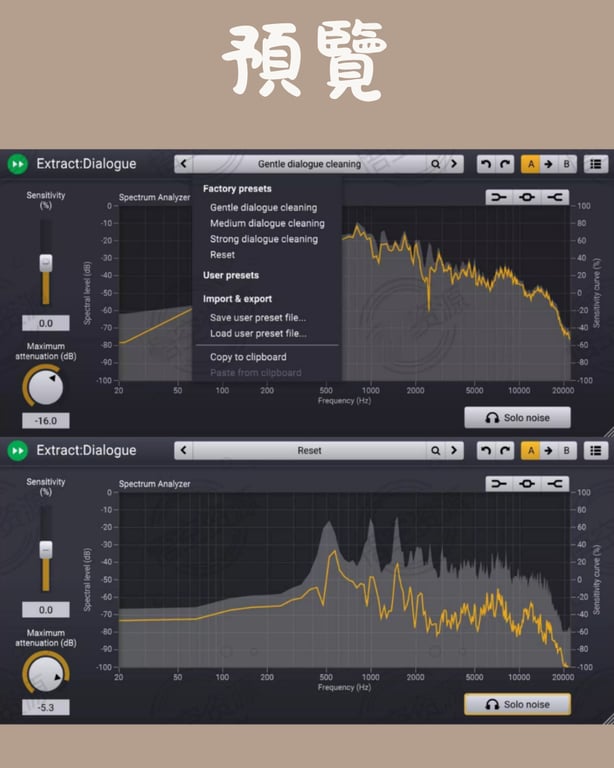Select 'Load user preset file...' option
Screen dimensions: 614x768
point(259,333)
